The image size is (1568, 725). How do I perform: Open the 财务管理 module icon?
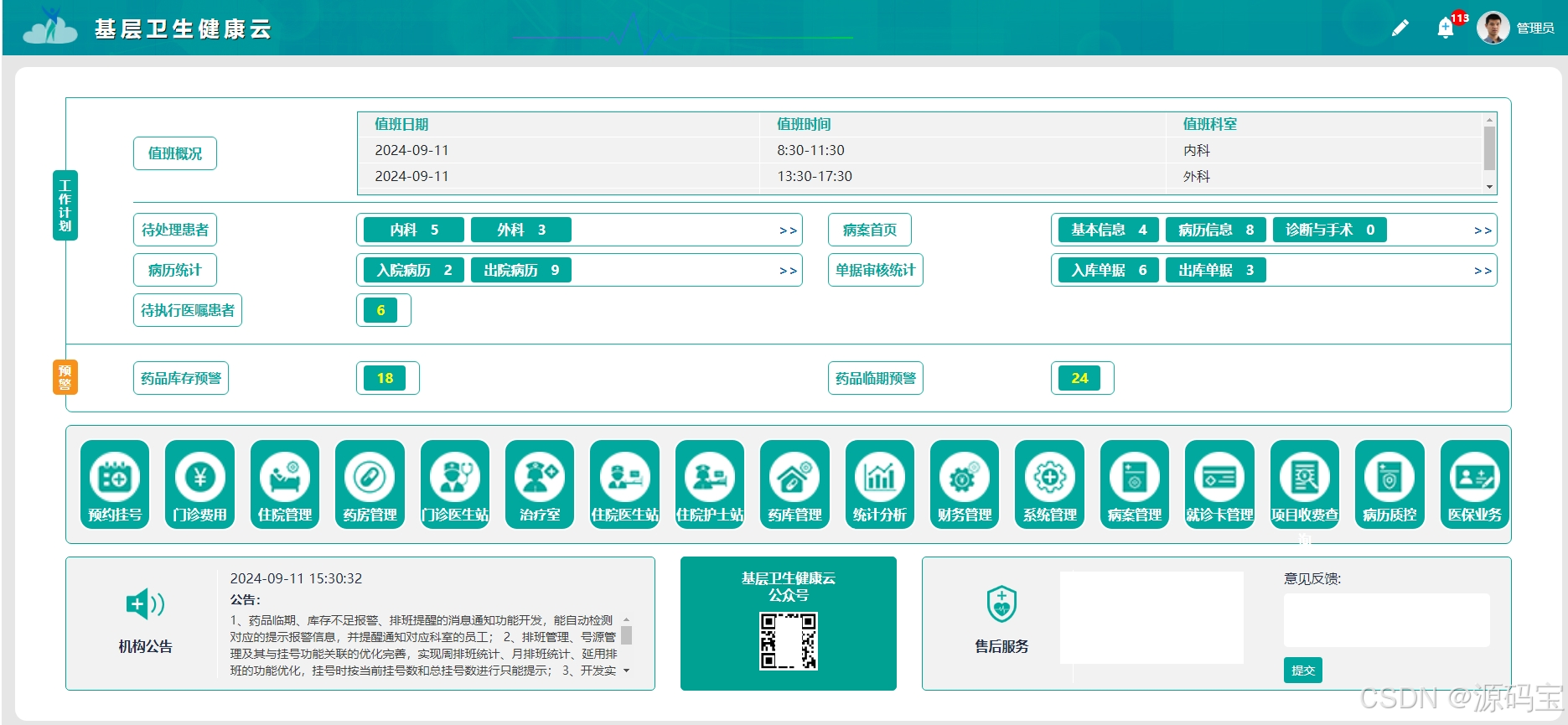click(x=965, y=484)
